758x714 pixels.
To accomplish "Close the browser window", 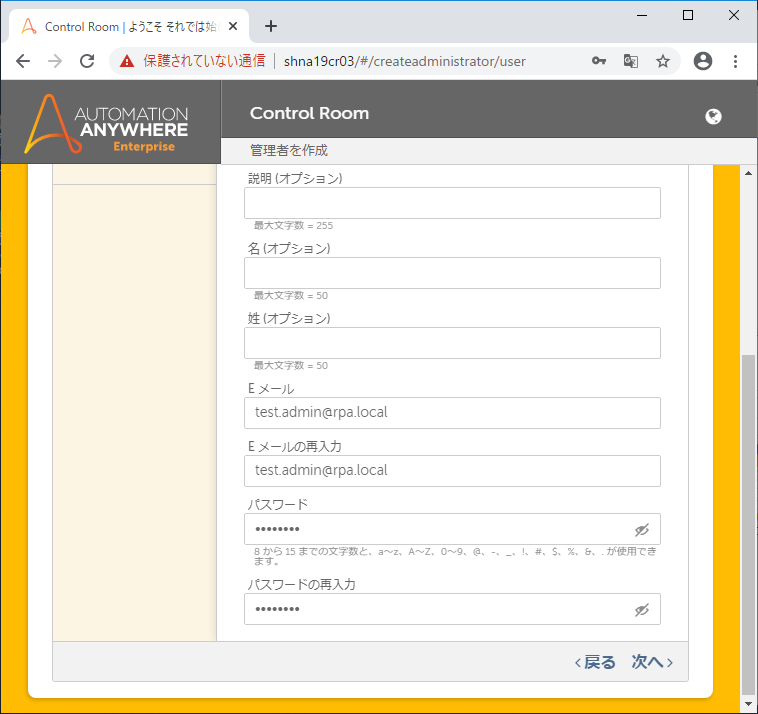I will tap(733, 15).
